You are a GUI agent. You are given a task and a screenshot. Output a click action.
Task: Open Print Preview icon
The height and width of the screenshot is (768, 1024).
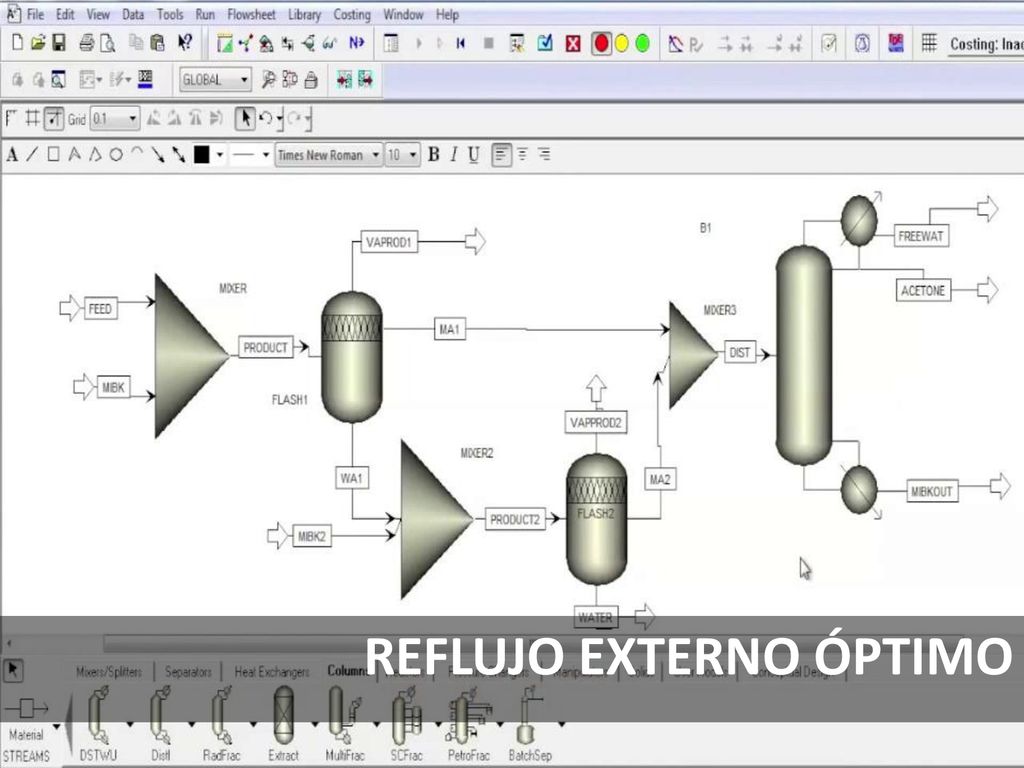click(x=108, y=43)
